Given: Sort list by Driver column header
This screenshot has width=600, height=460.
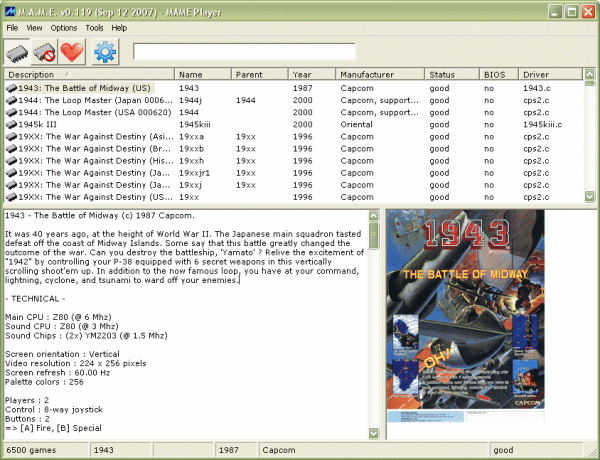Looking at the screenshot, I should (x=551, y=74).
